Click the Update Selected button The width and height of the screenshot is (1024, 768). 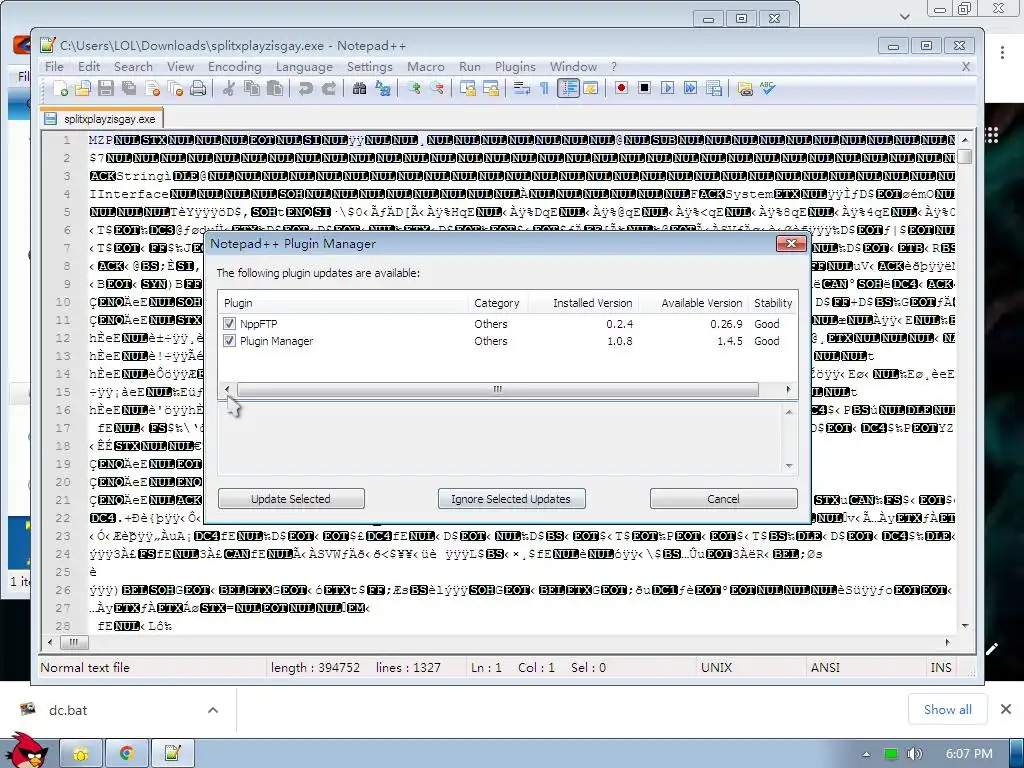(291, 498)
